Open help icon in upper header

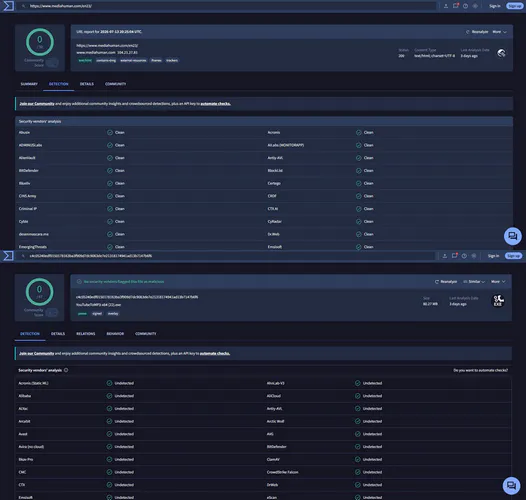pyautogui.click(x=465, y=6)
